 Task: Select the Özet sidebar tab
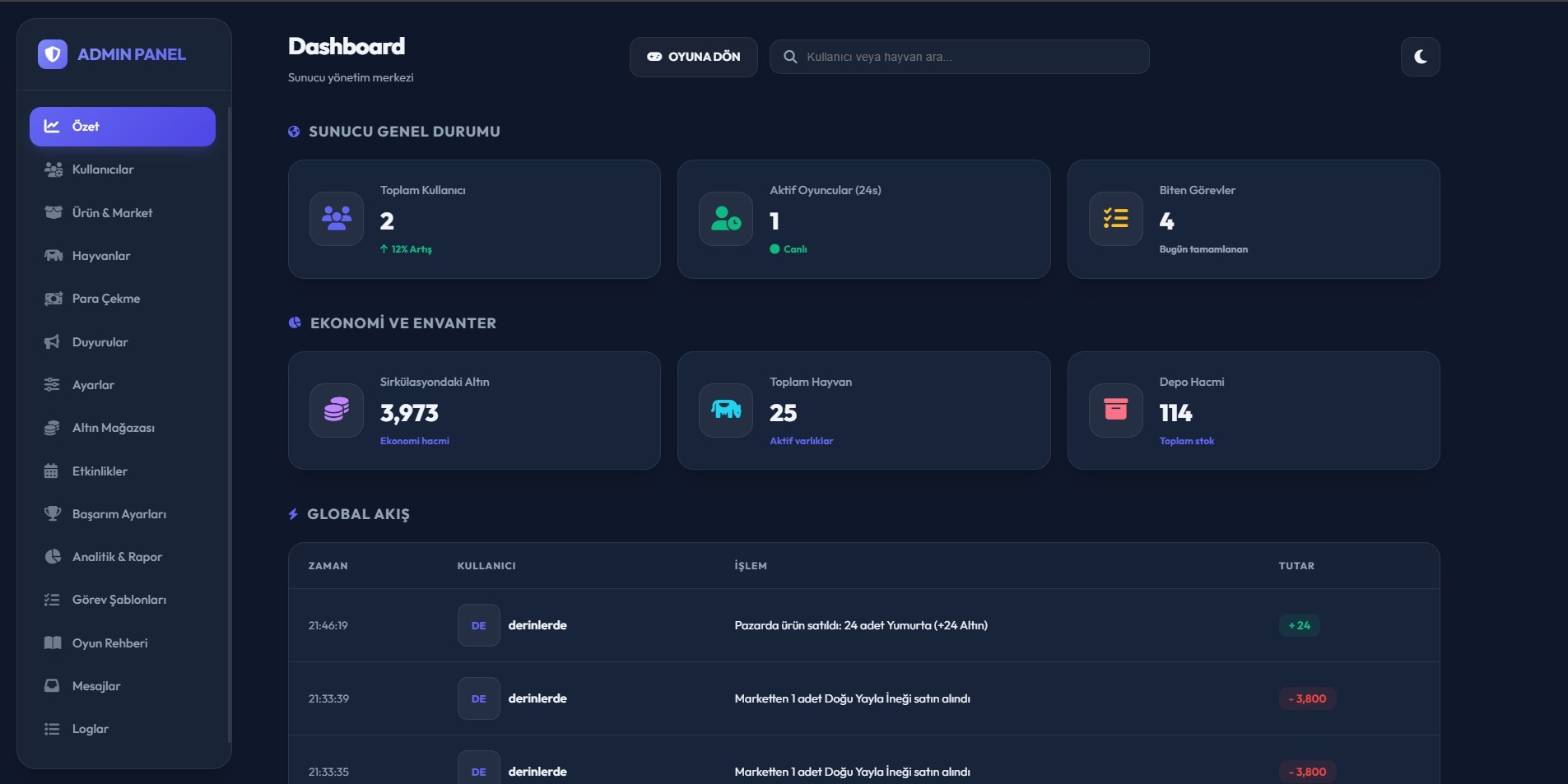pyautogui.click(x=122, y=127)
